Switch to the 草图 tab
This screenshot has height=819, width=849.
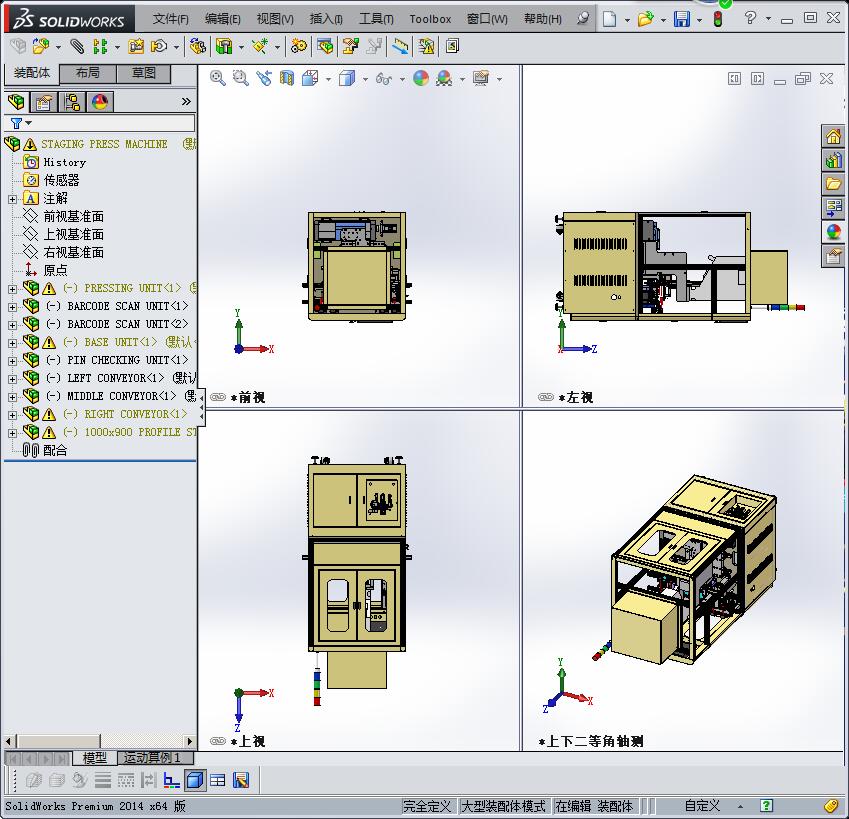pyautogui.click(x=143, y=74)
